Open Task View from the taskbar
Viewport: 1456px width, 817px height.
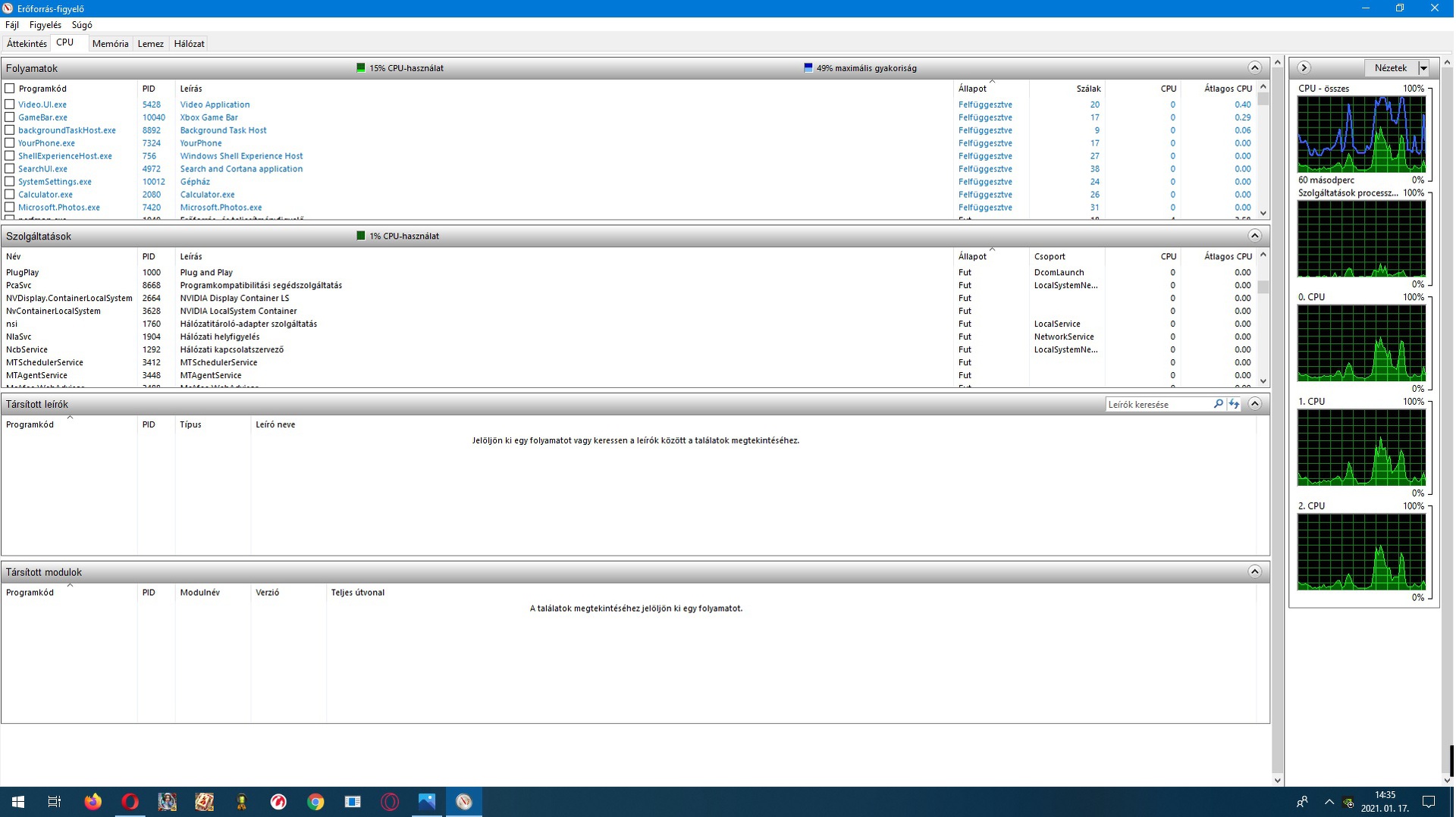tap(55, 801)
